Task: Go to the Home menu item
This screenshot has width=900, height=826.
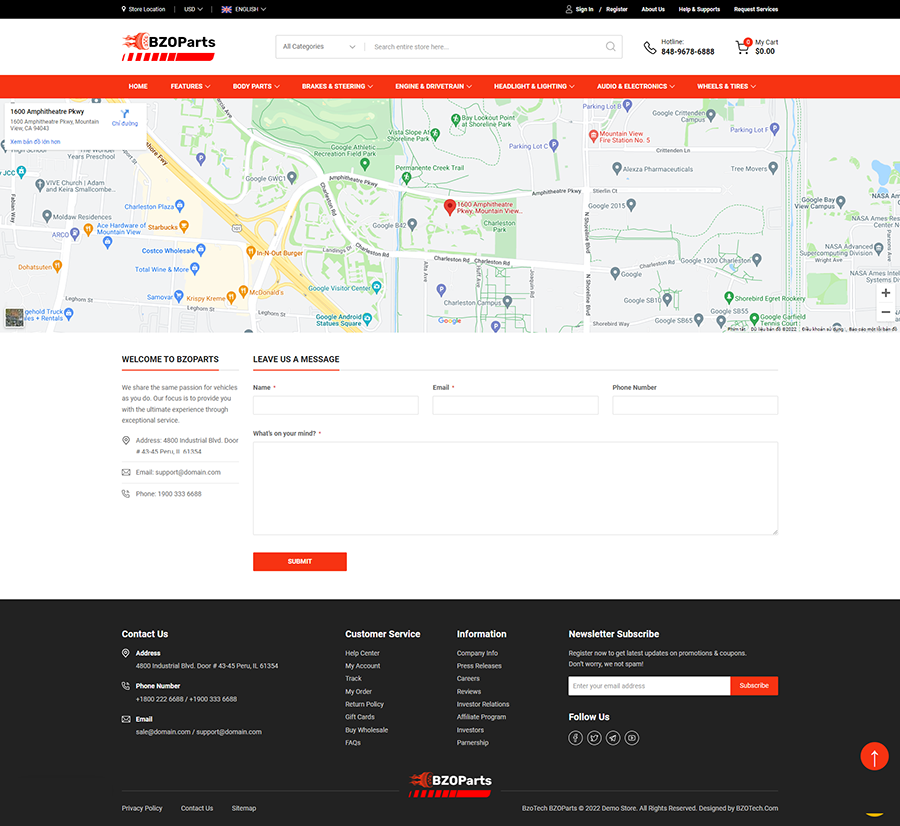Action: 138,86
